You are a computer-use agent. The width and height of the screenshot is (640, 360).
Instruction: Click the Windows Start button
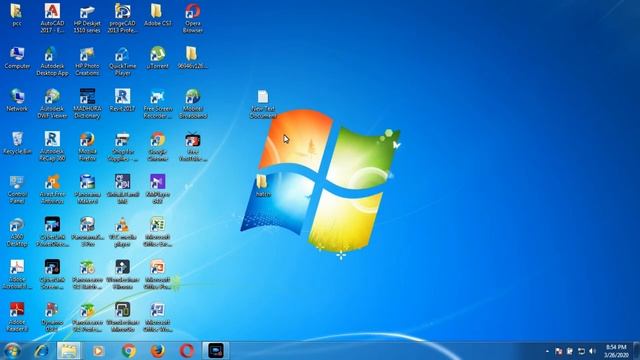(12, 351)
